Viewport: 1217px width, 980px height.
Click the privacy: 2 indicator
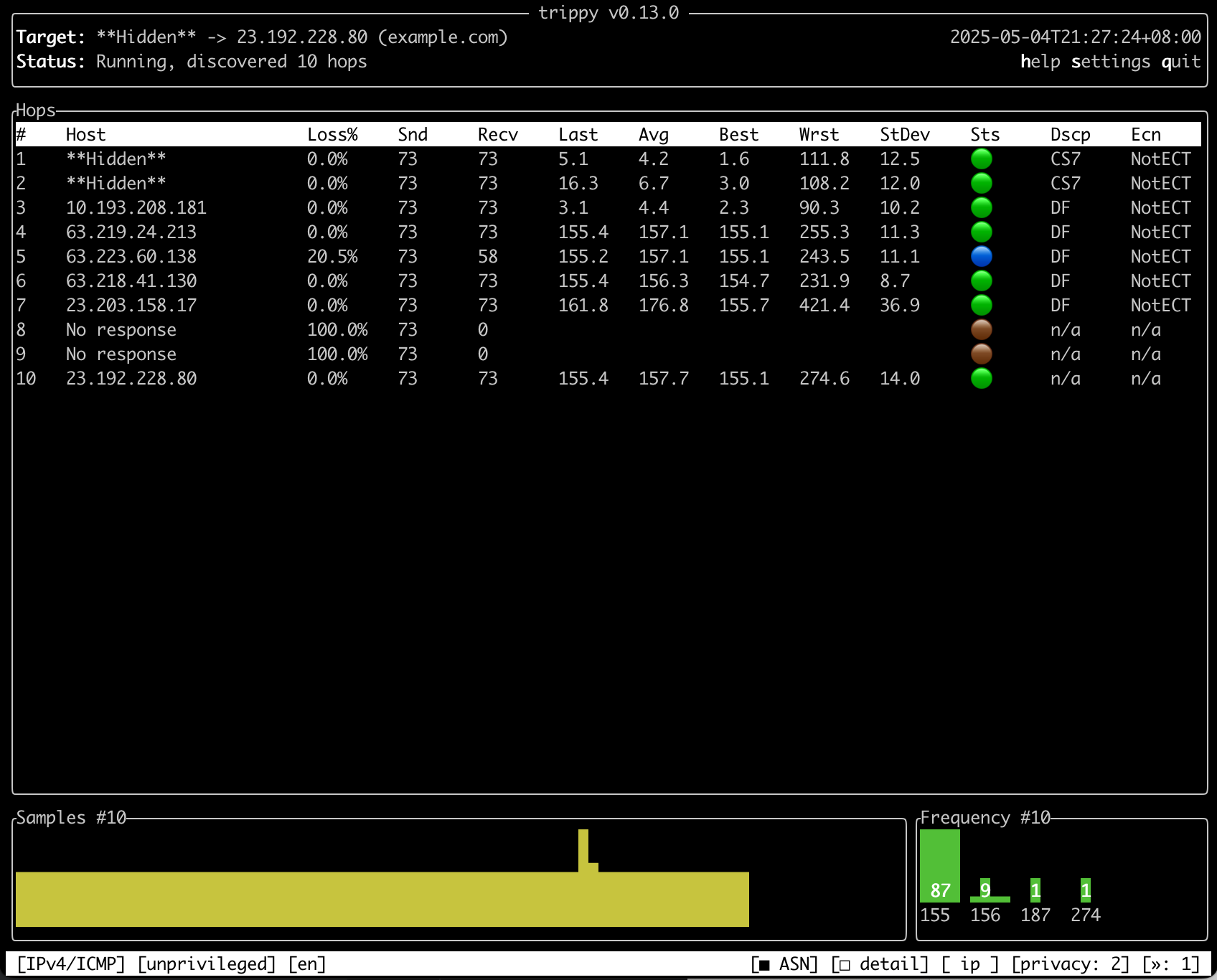click(1070, 964)
